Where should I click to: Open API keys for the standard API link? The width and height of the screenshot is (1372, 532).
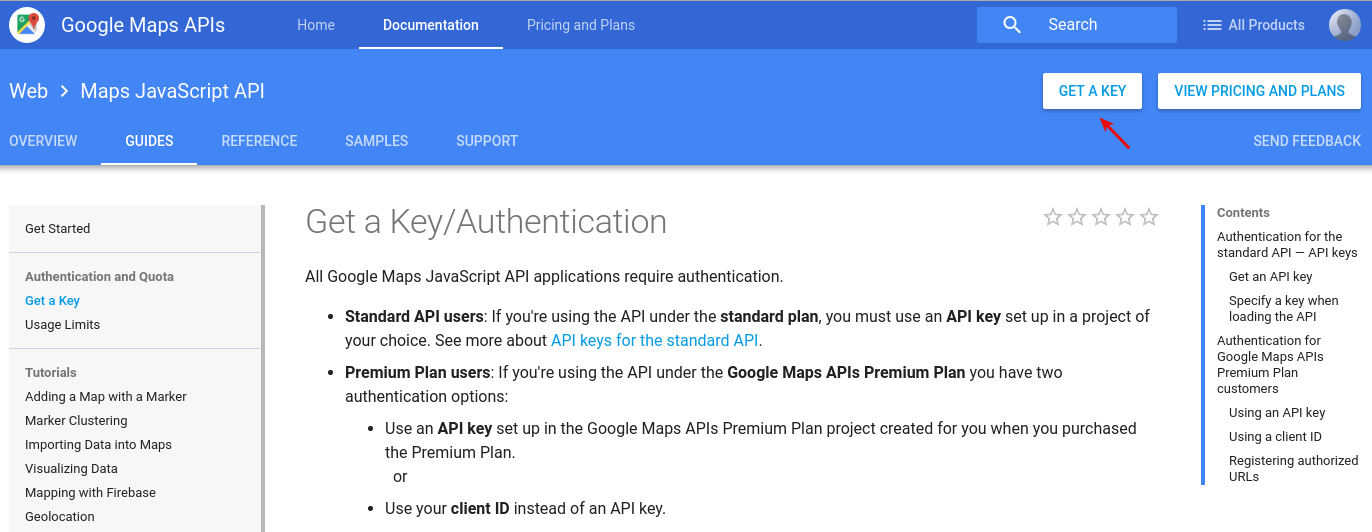click(x=654, y=340)
